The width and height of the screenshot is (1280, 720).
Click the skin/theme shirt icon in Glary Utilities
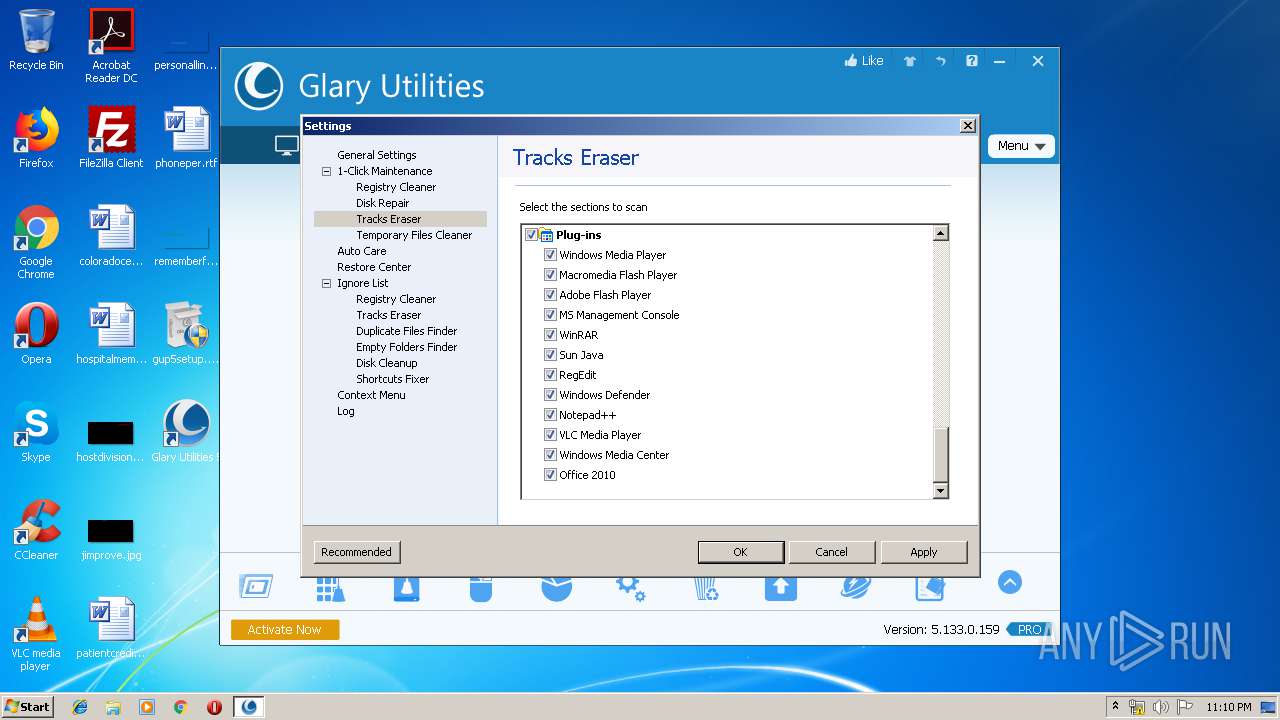pos(909,61)
